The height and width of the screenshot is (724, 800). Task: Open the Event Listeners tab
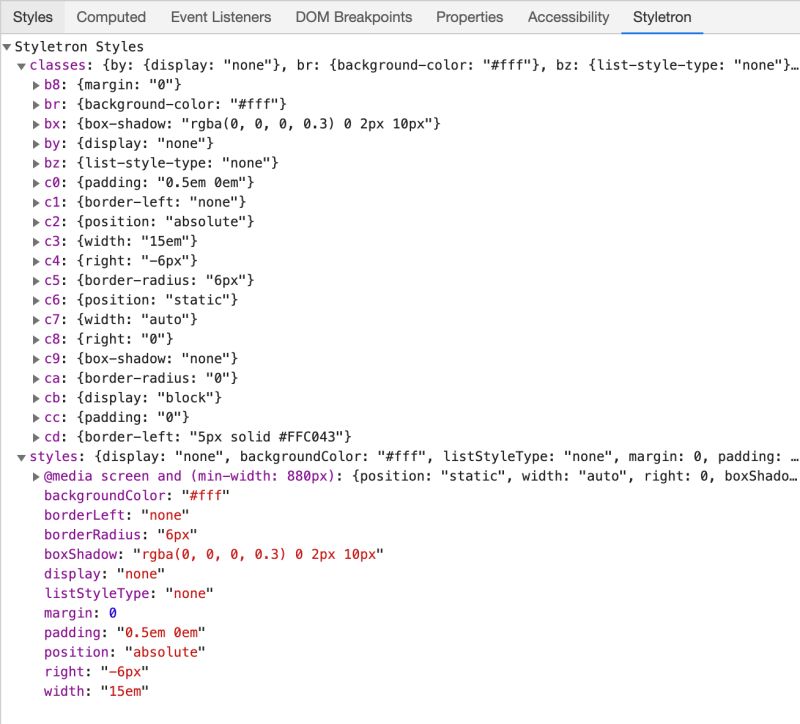click(221, 17)
